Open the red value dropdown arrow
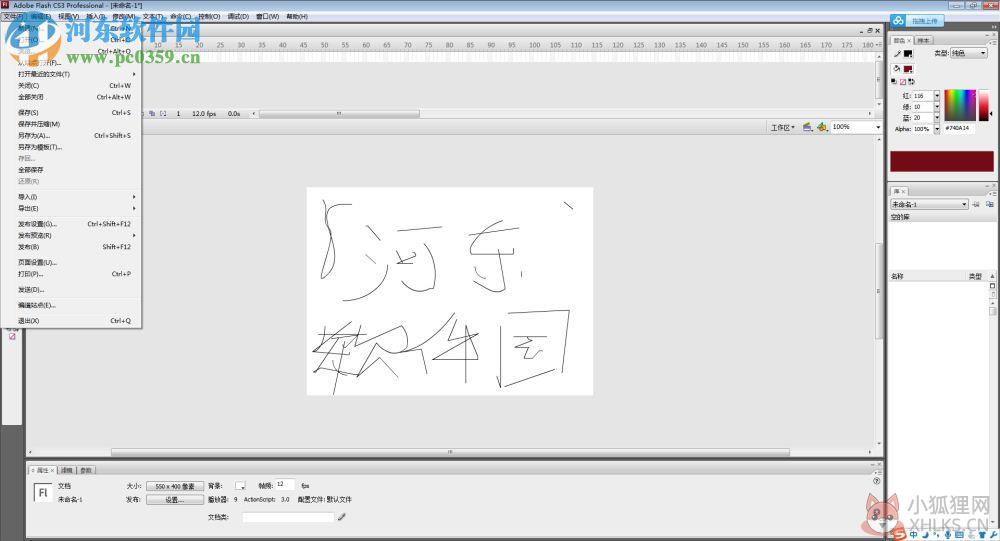This screenshot has height=541, width=1000. tap(937, 96)
